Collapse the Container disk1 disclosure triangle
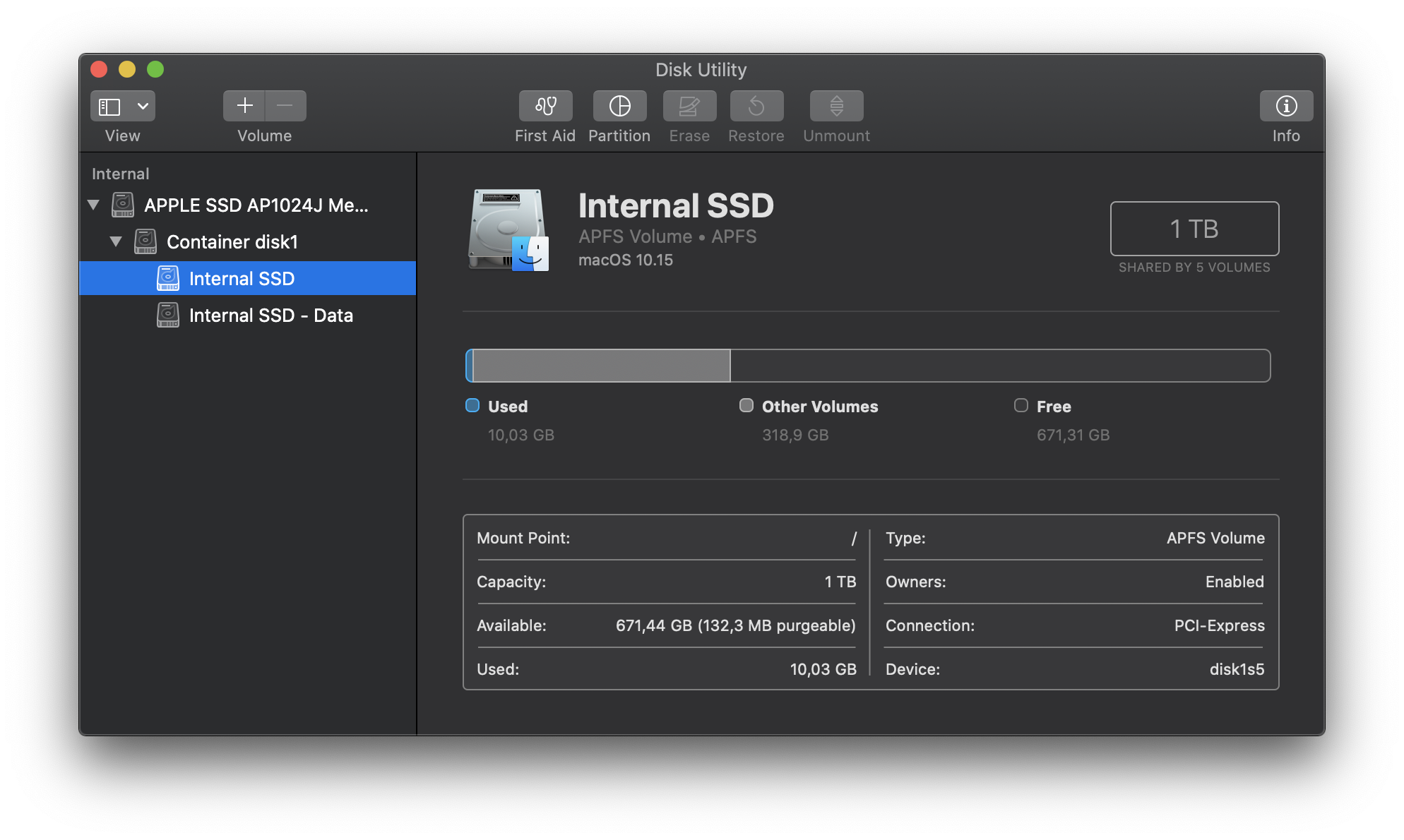The width and height of the screenshot is (1404, 840). tap(116, 242)
